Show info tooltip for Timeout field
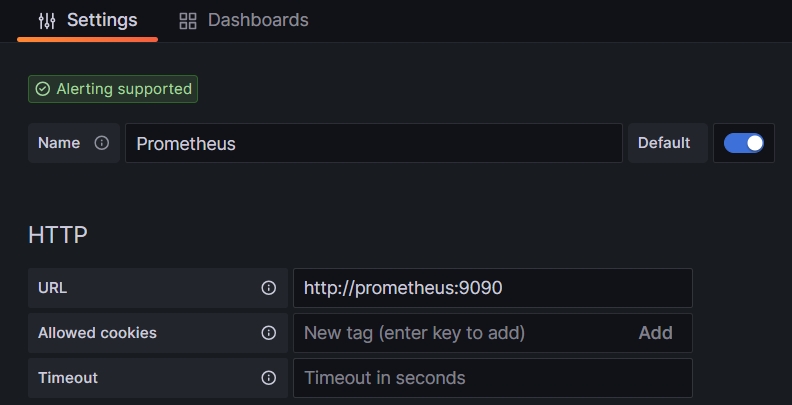792x405 pixels. (268, 378)
